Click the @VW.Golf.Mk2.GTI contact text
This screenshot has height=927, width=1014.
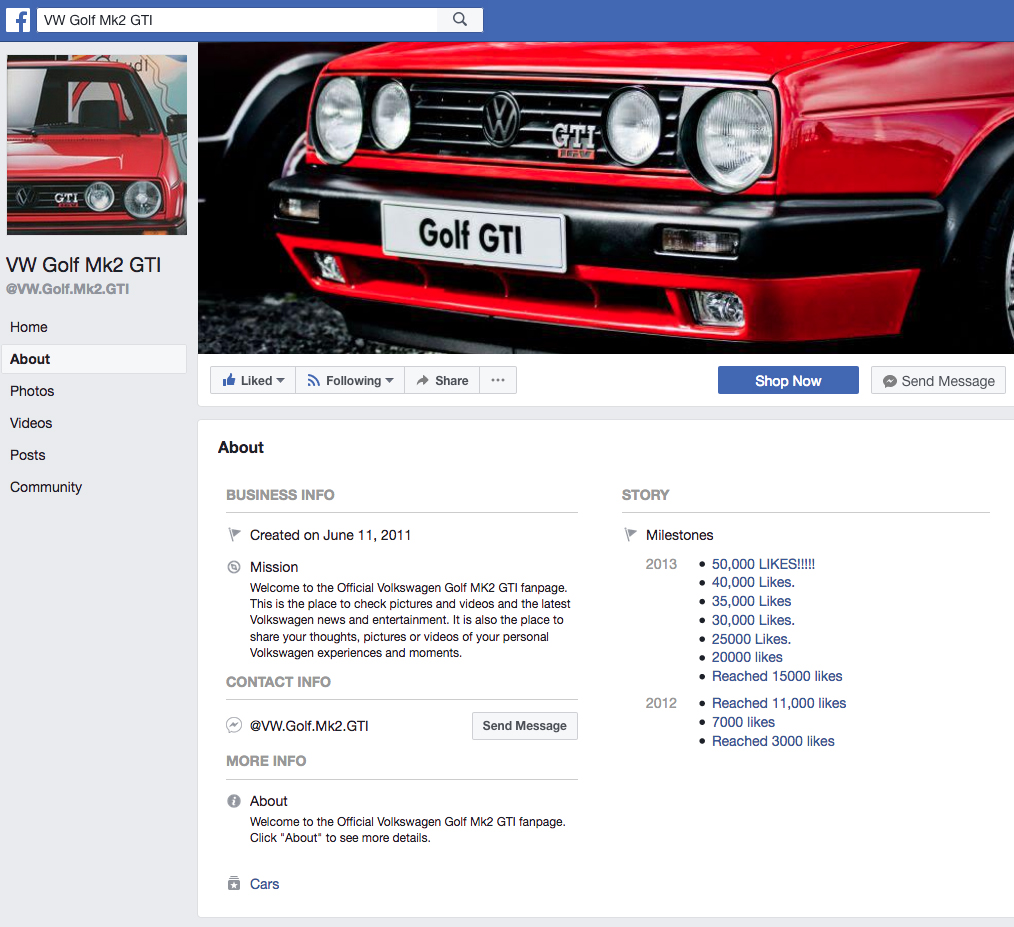point(309,726)
